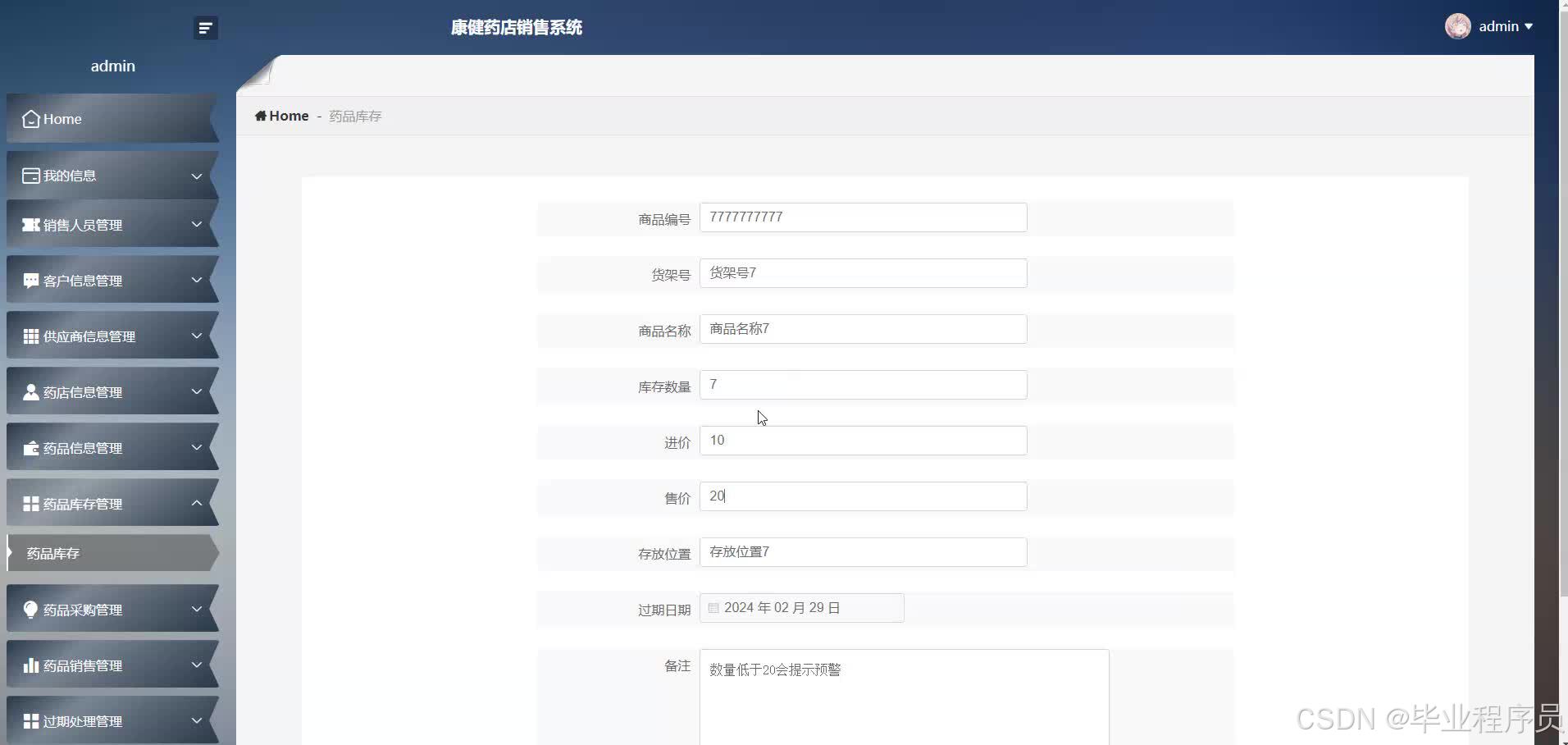Click the 销售人员管理 ticket icon
The height and width of the screenshot is (745, 1568).
(x=31, y=225)
